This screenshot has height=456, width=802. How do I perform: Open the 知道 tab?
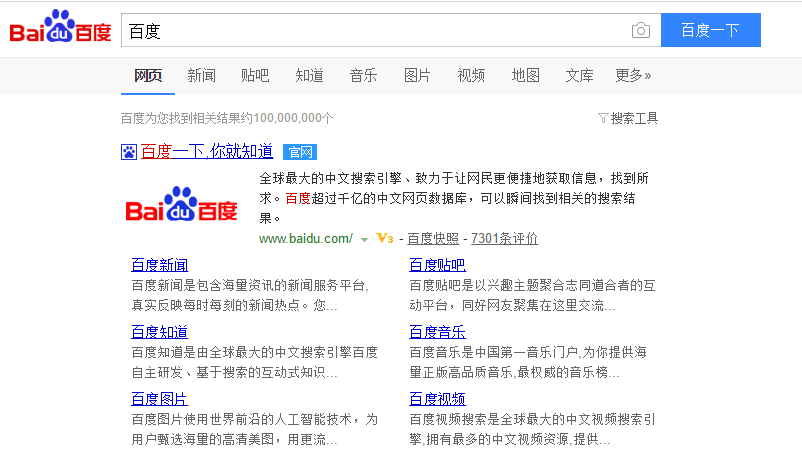(x=309, y=76)
